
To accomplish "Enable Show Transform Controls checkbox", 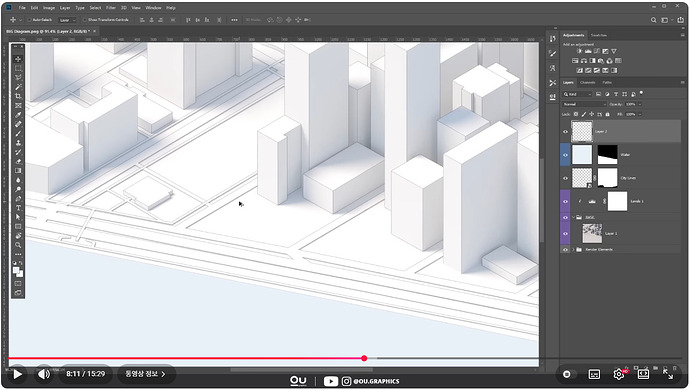I will click(85, 20).
